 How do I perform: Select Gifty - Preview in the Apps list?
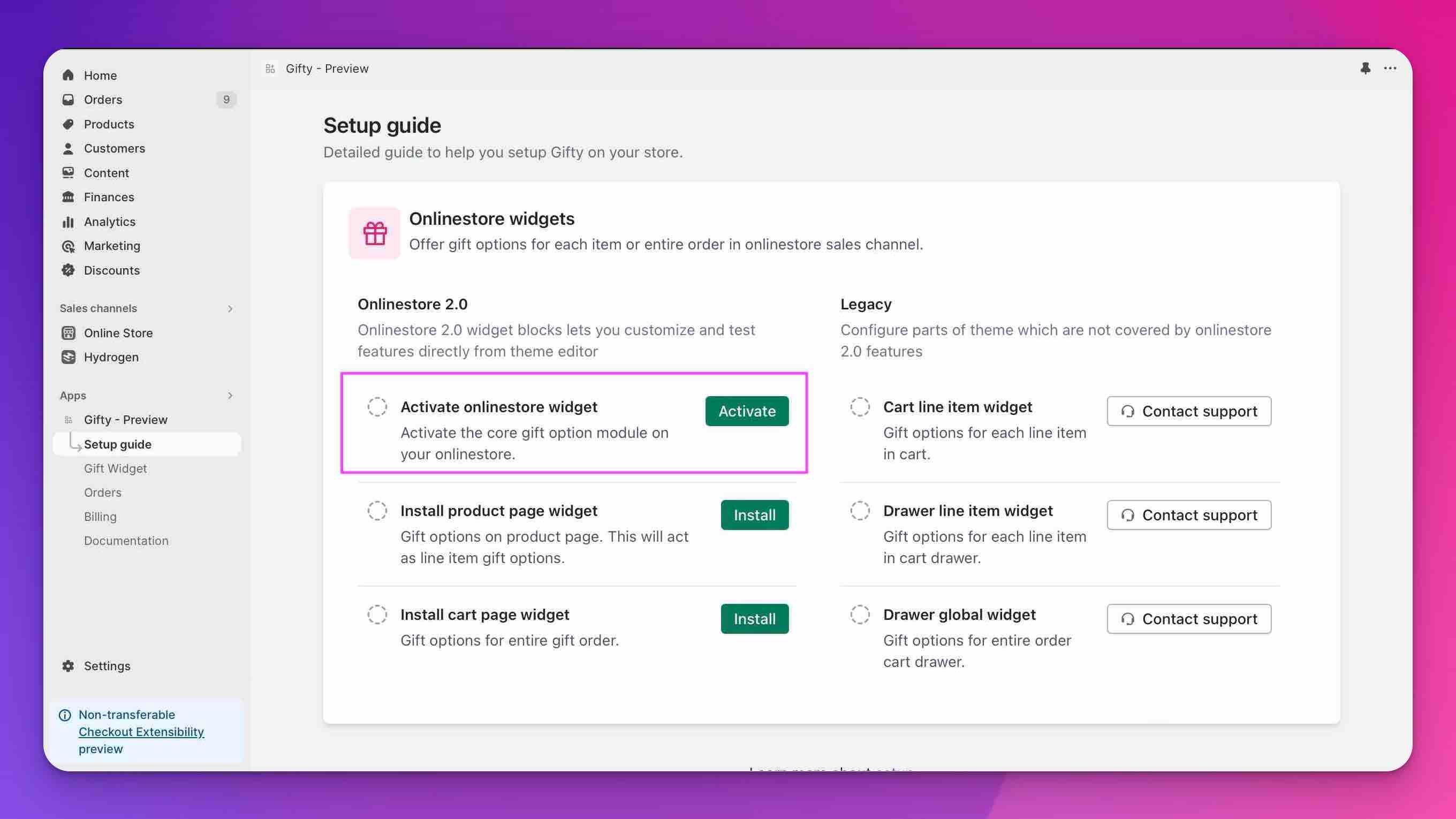[147, 420]
